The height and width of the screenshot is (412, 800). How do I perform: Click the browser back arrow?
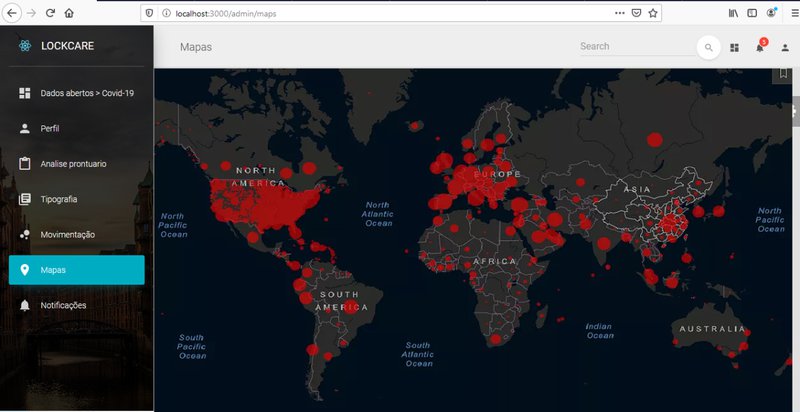tap(12, 13)
